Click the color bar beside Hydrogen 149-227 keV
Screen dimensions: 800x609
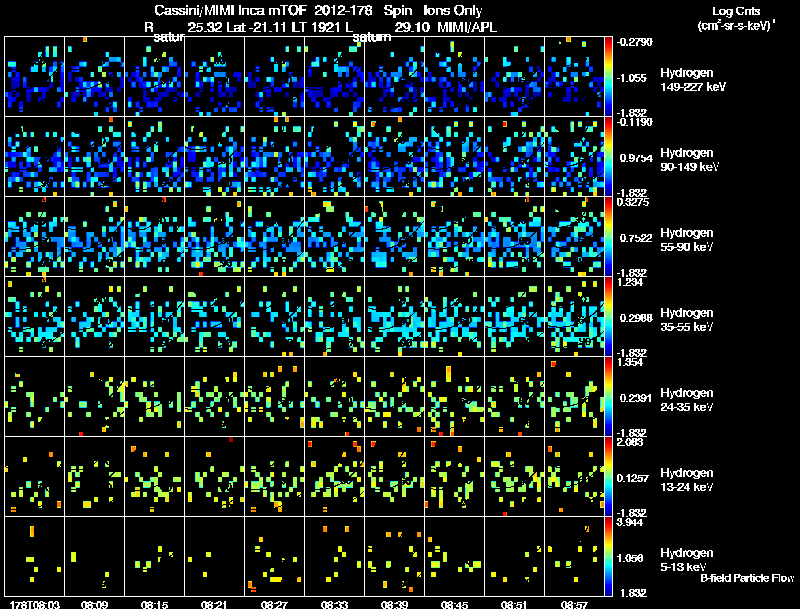pos(608,77)
